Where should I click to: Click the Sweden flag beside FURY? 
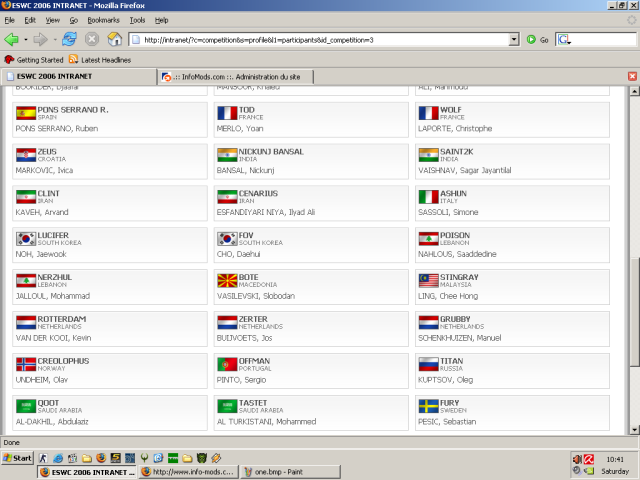coord(429,407)
